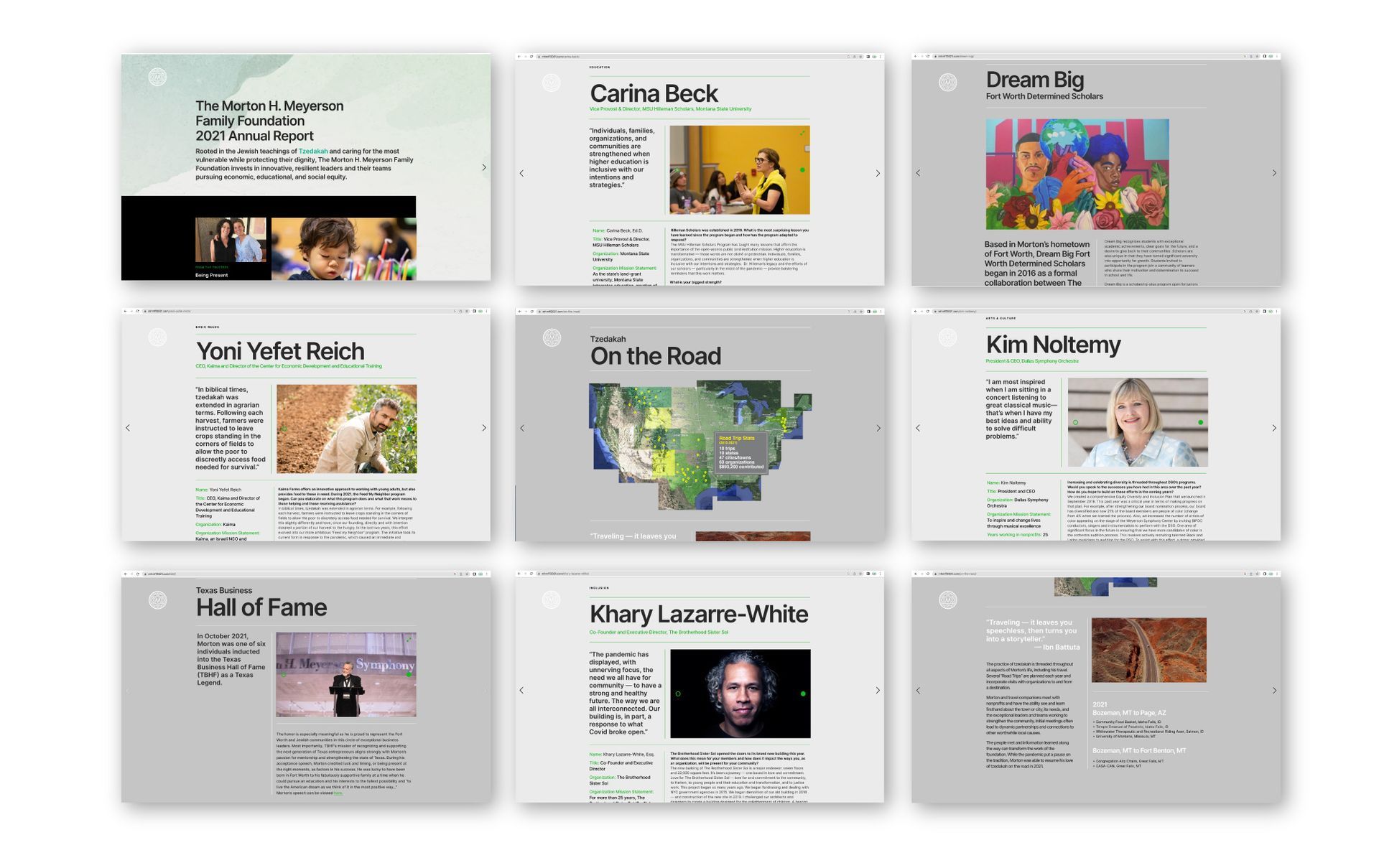Image resolution: width=1379 pixels, height=868 pixels.
Task: Go to next page from Carina Beck
Action: (878, 173)
